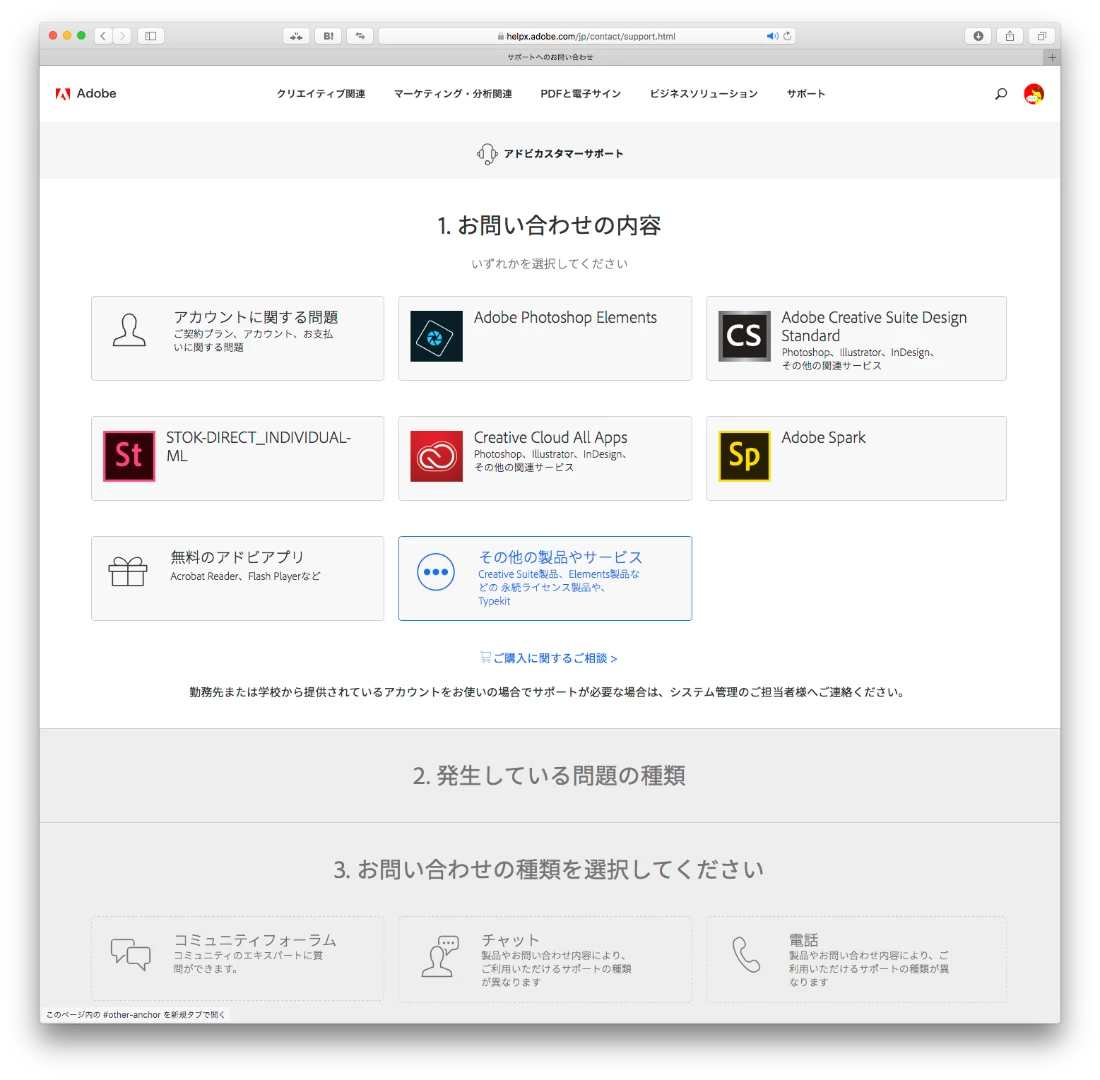Viewport: 1100px width, 1080px height.
Task: Mute the tab audio speaker icon
Action: tap(772, 36)
